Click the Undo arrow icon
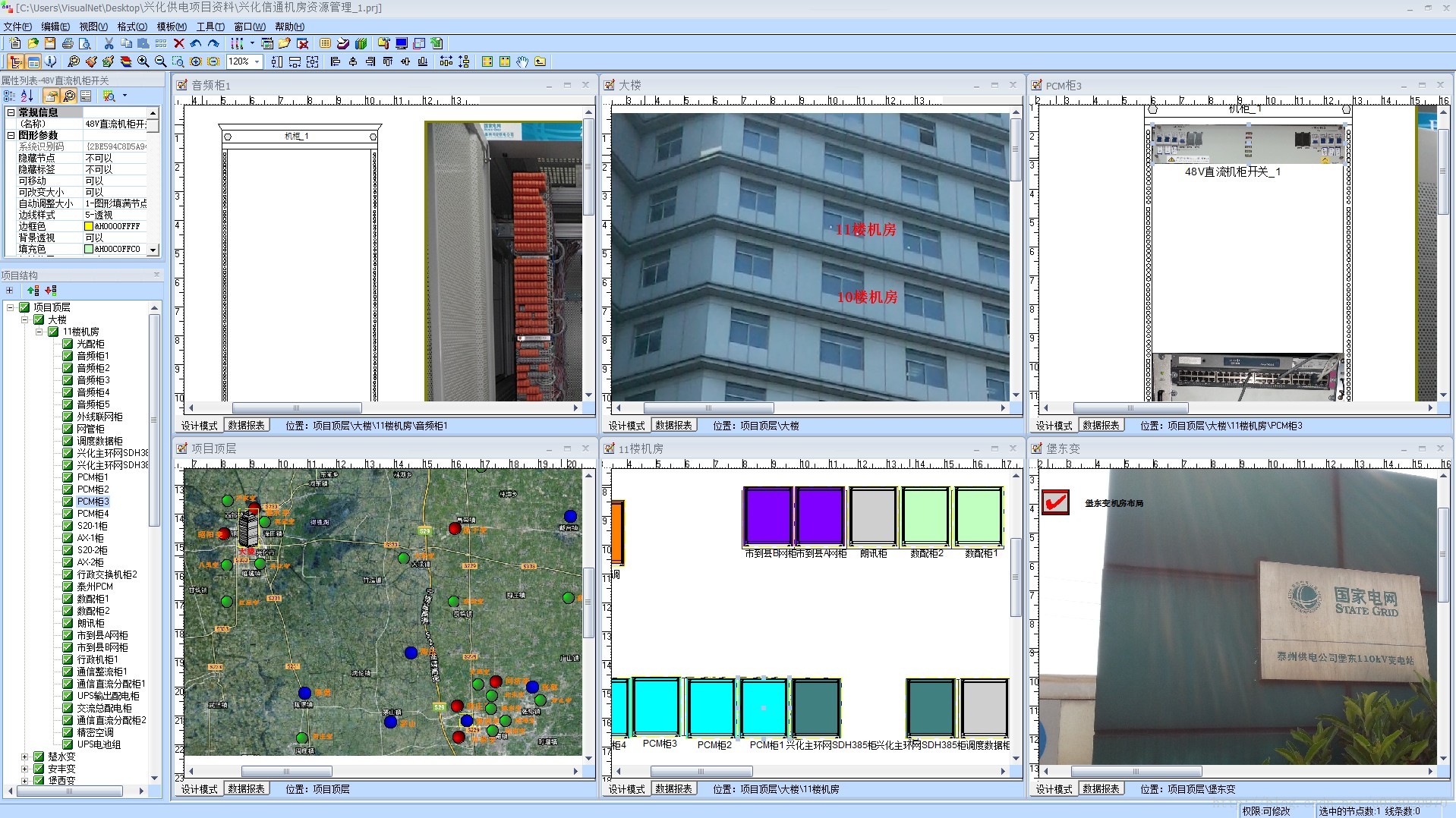The width and height of the screenshot is (1456, 818). pyautogui.click(x=196, y=43)
